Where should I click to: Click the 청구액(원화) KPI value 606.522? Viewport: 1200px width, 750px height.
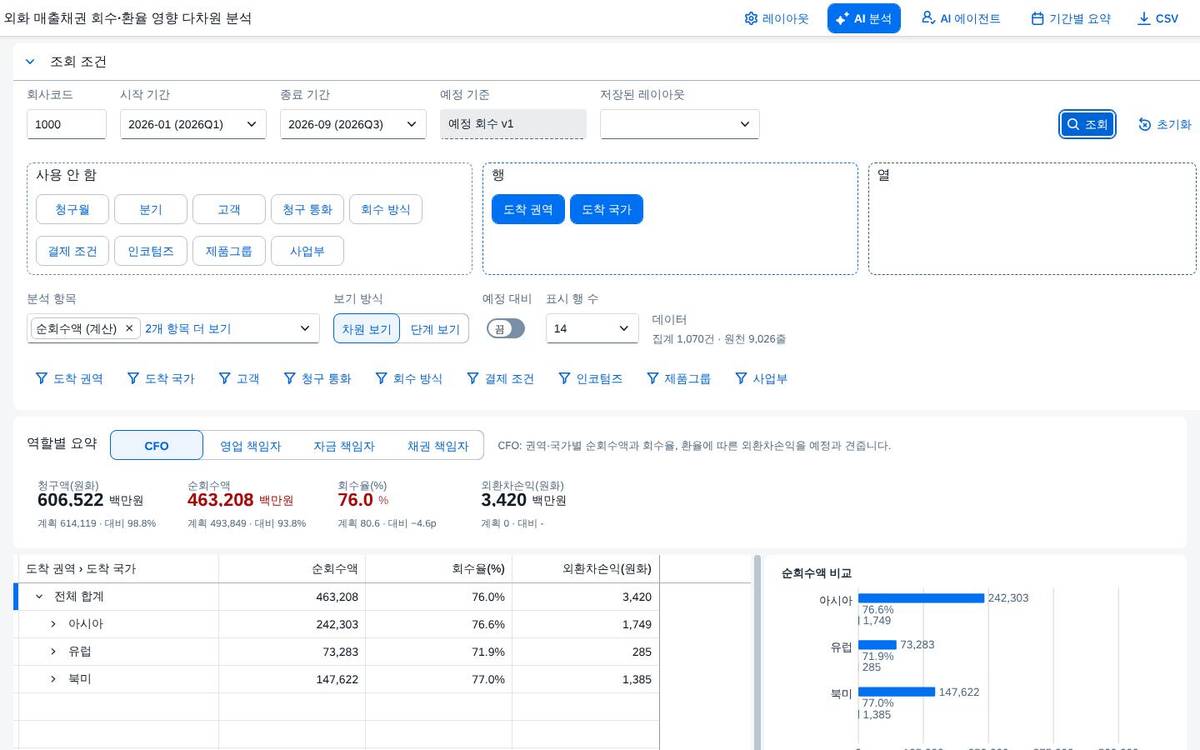tap(70, 500)
